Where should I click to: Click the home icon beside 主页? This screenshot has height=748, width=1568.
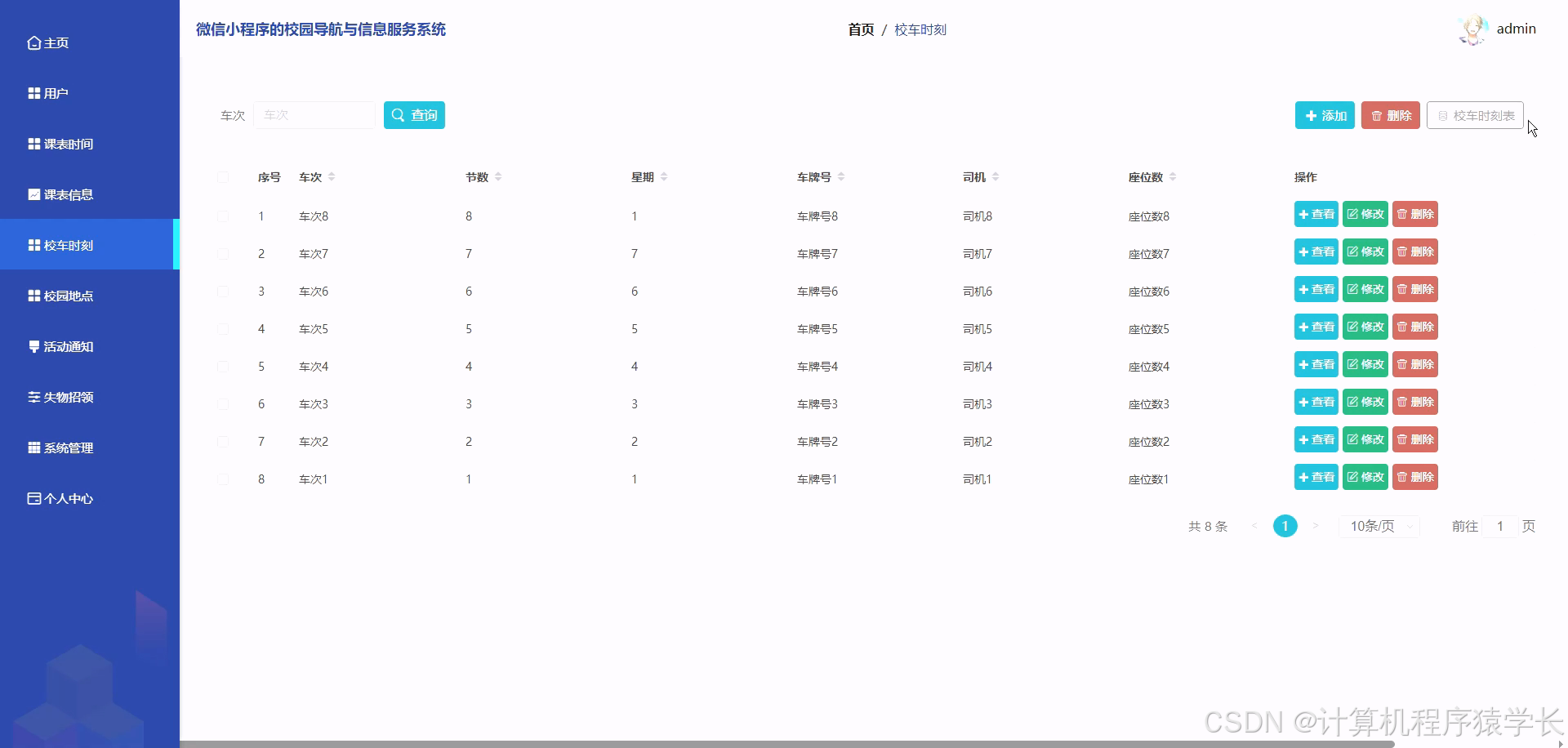click(33, 42)
